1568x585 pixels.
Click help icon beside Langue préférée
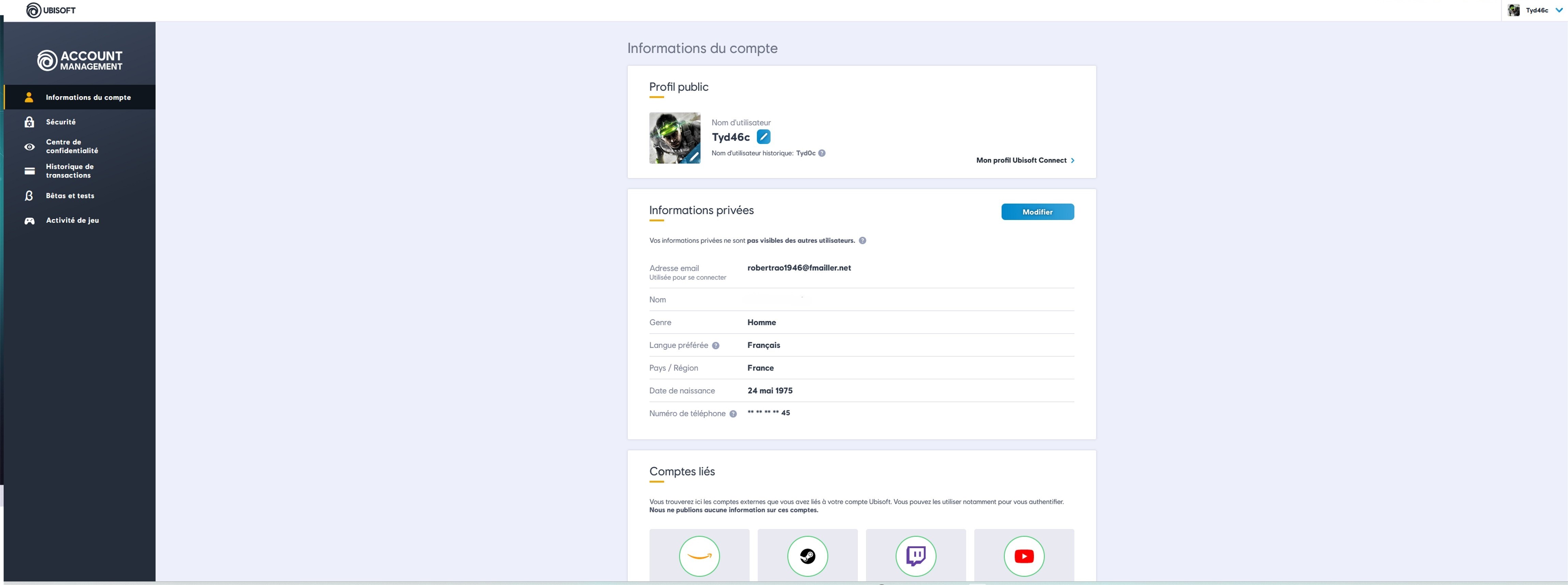pos(716,346)
